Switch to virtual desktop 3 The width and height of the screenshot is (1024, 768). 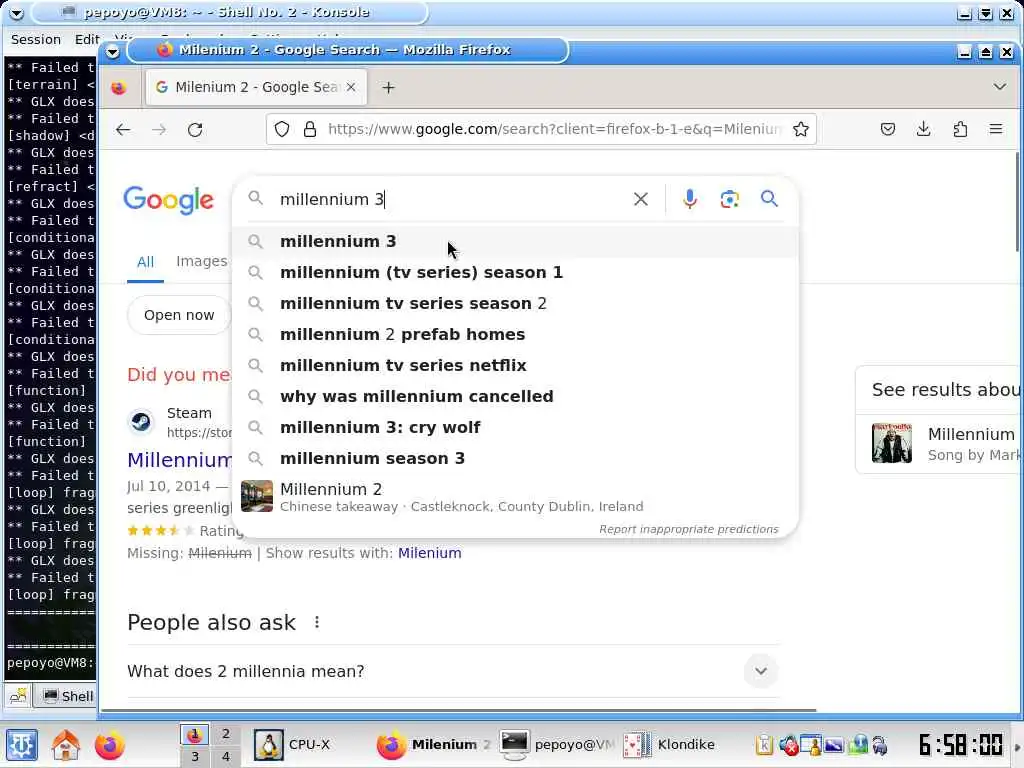click(195, 757)
